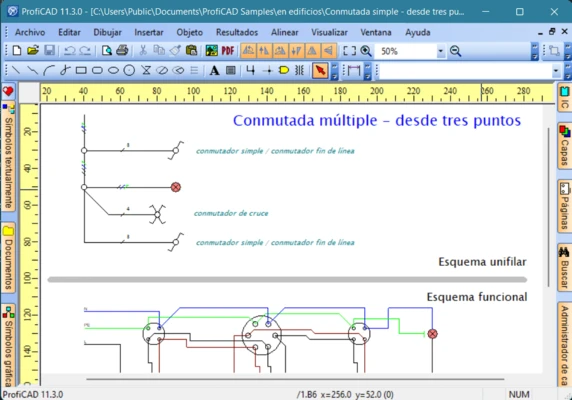
Task: Open the Insertar menu
Action: pyautogui.click(x=149, y=32)
